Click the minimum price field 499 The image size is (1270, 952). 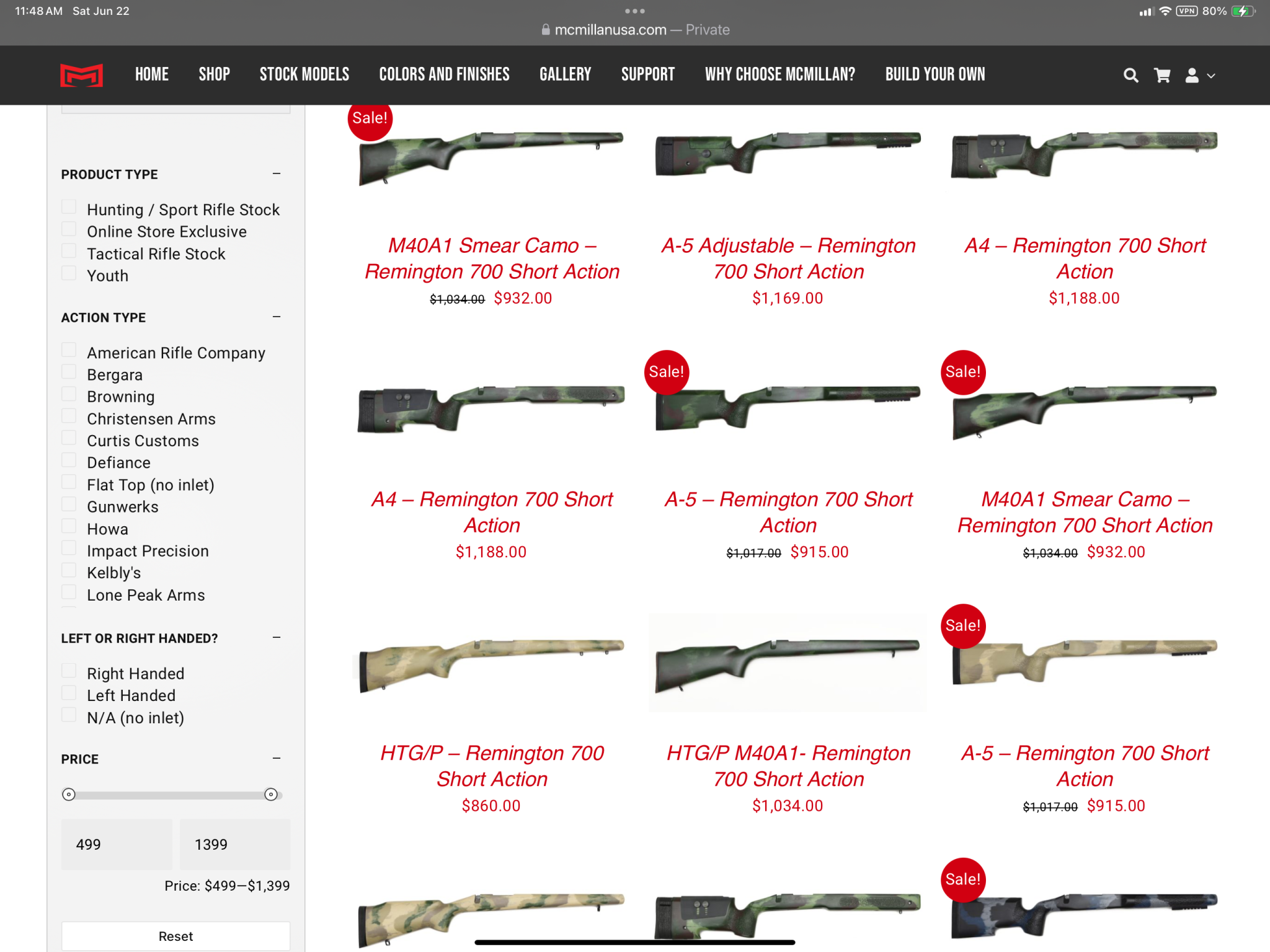click(117, 844)
